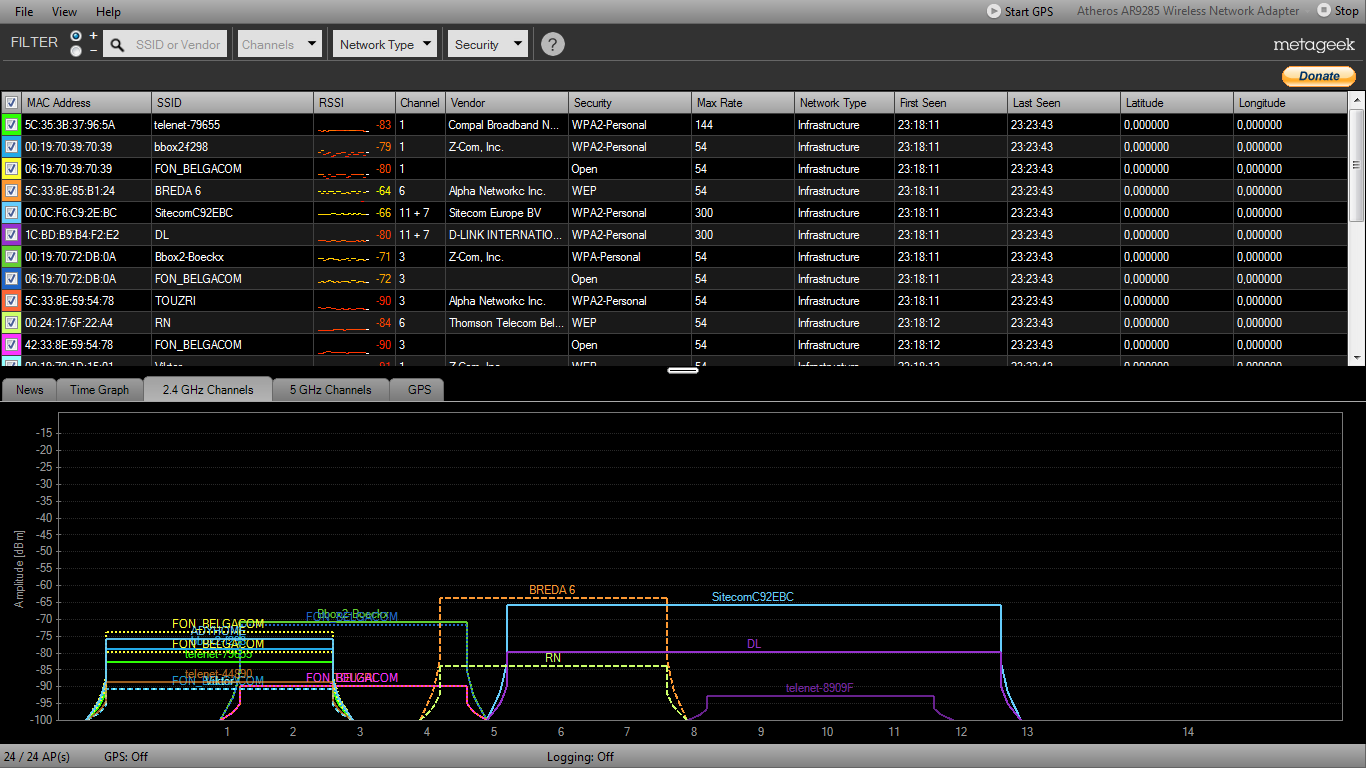Sort by Network Type column header
The image size is (1366, 768).
[x=844, y=103]
